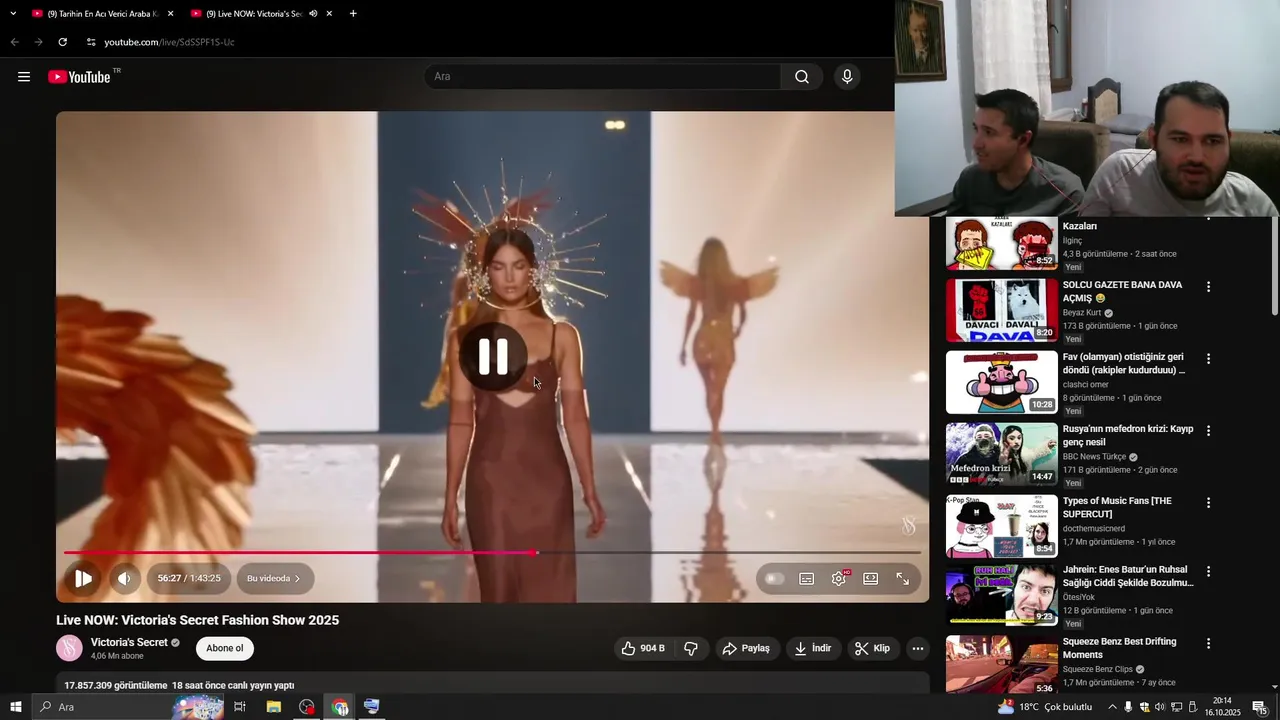
Task: Click the Ara search field on YouTube
Action: tap(604, 77)
